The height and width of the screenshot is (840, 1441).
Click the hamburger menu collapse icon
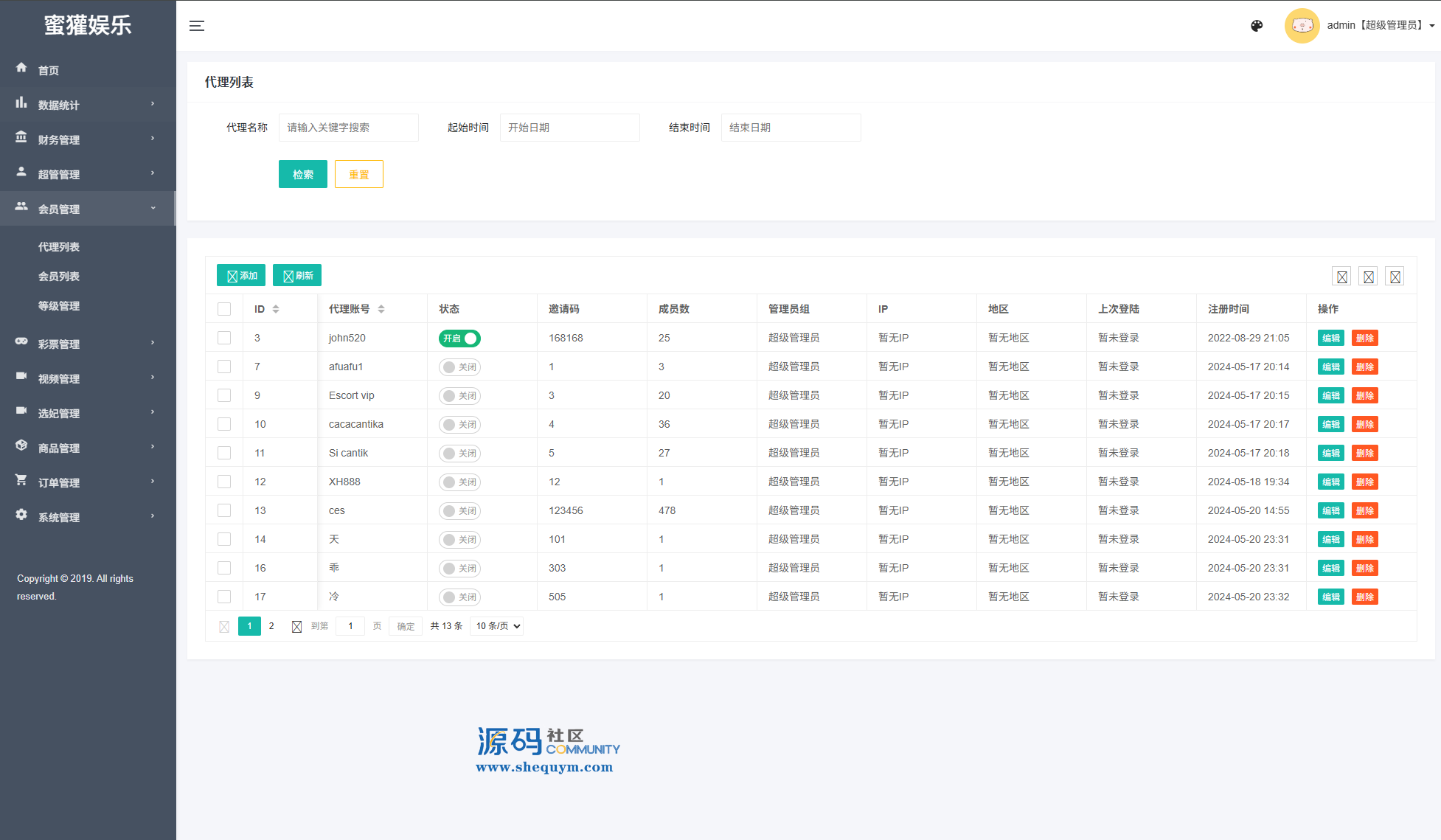tap(196, 26)
